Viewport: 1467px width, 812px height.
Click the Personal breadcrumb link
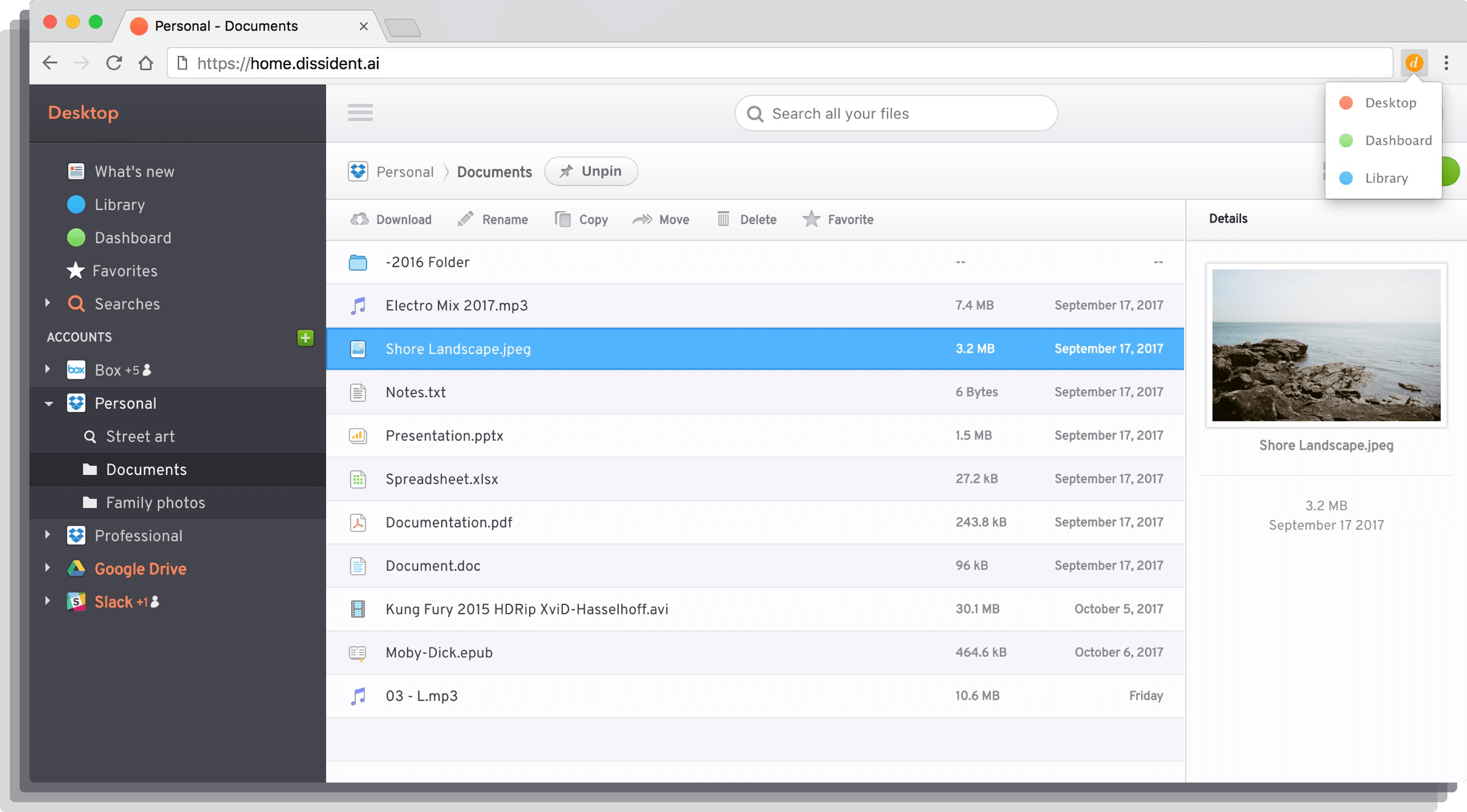tap(405, 172)
